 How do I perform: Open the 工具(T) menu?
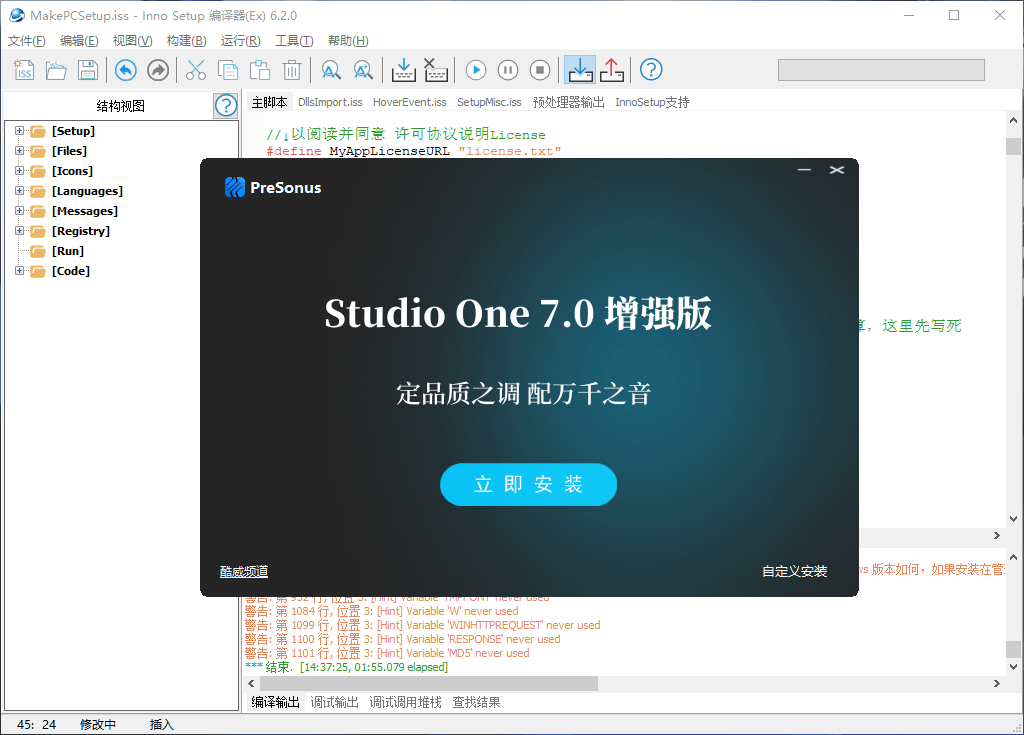tap(294, 41)
